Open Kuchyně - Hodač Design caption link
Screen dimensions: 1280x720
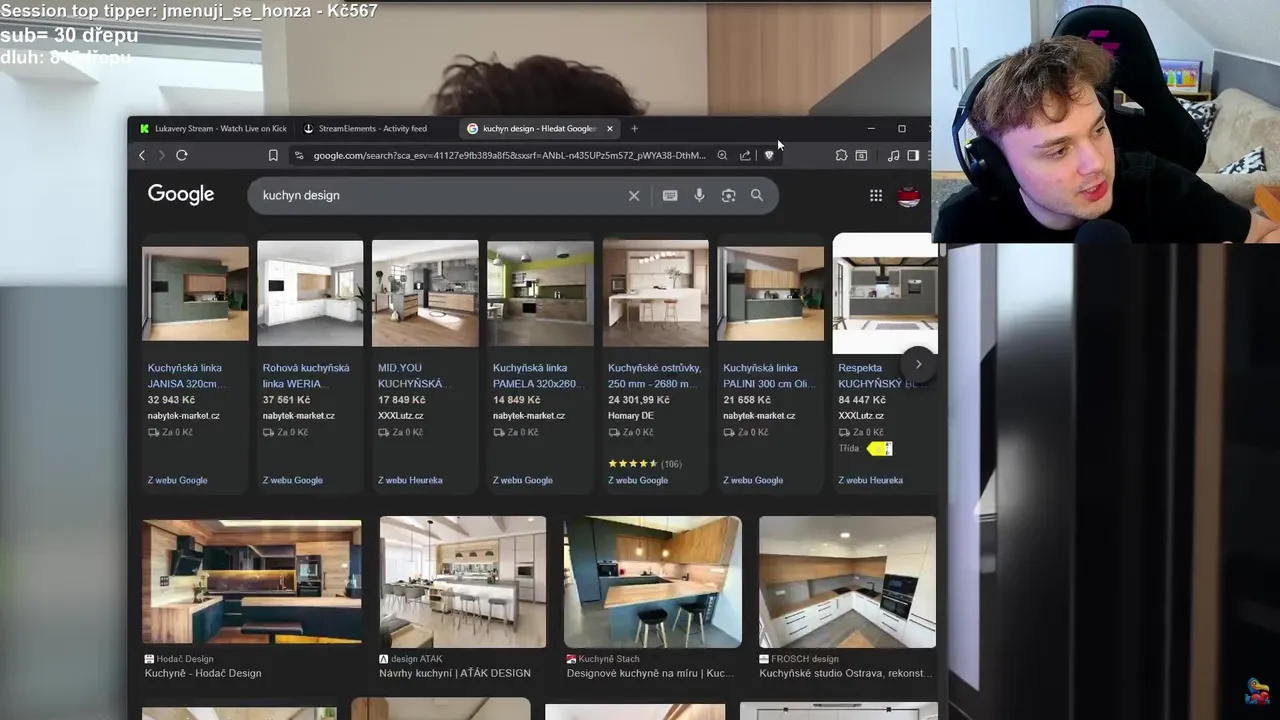point(203,673)
